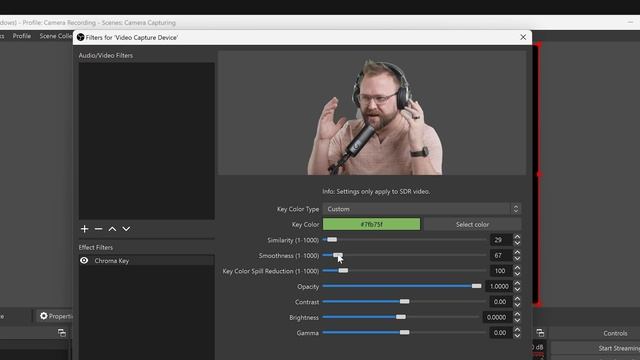640x360 pixels.
Task: Decrease Similarity with the down stepper arrow
Action: click(x=517, y=243)
